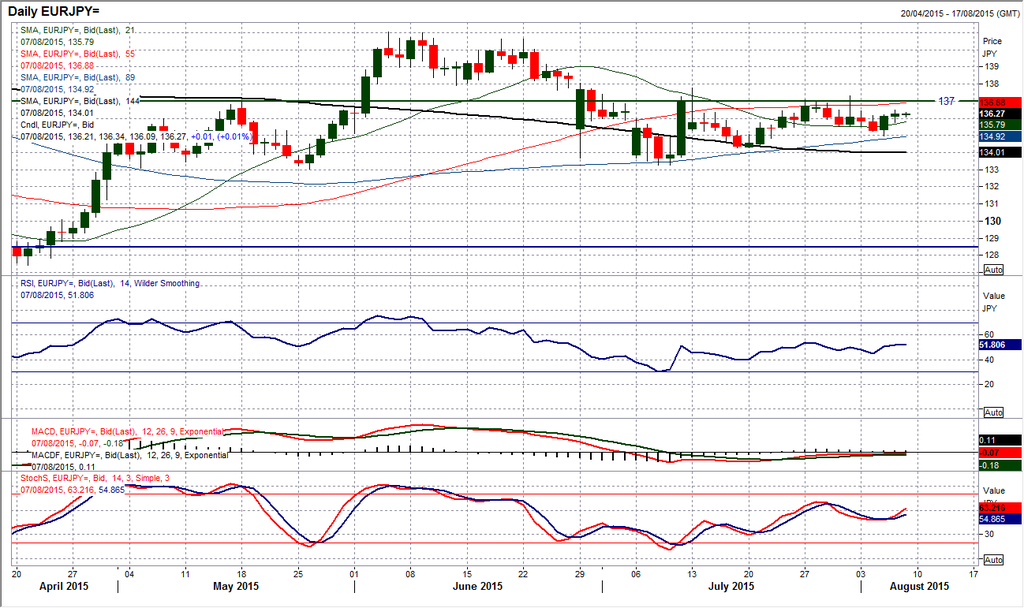Select the red 136.88 price axis tag
This screenshot has width=1024, height=608.
[x=1000, y=103]
